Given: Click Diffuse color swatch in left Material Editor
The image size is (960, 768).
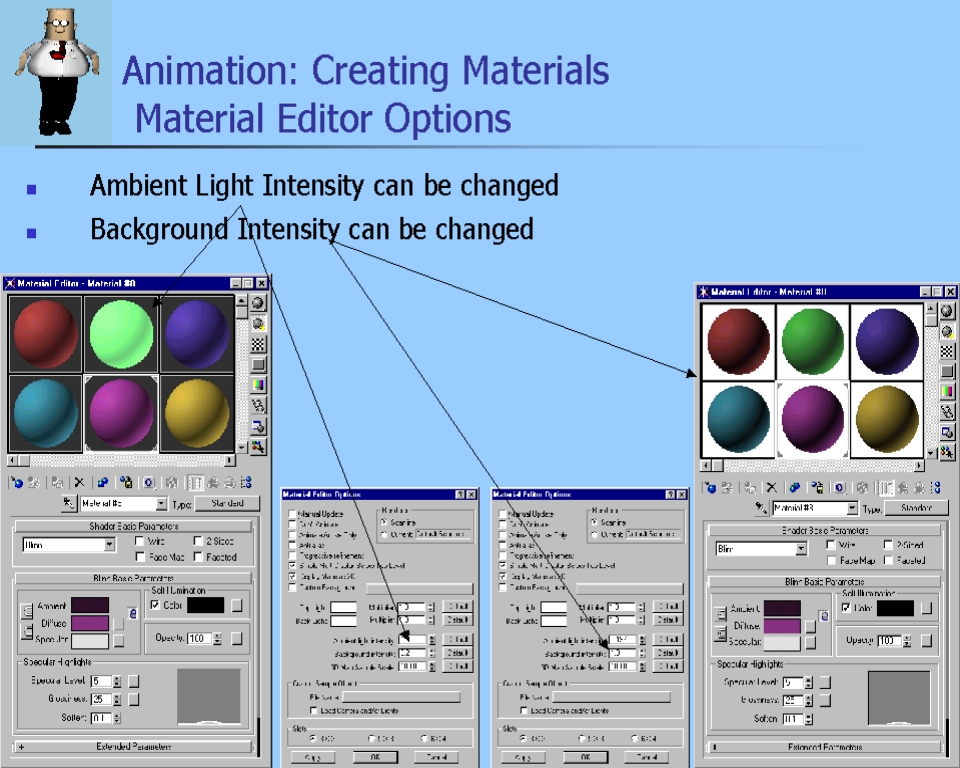Looking at the screenshot, I should click(x=89, y=624).
